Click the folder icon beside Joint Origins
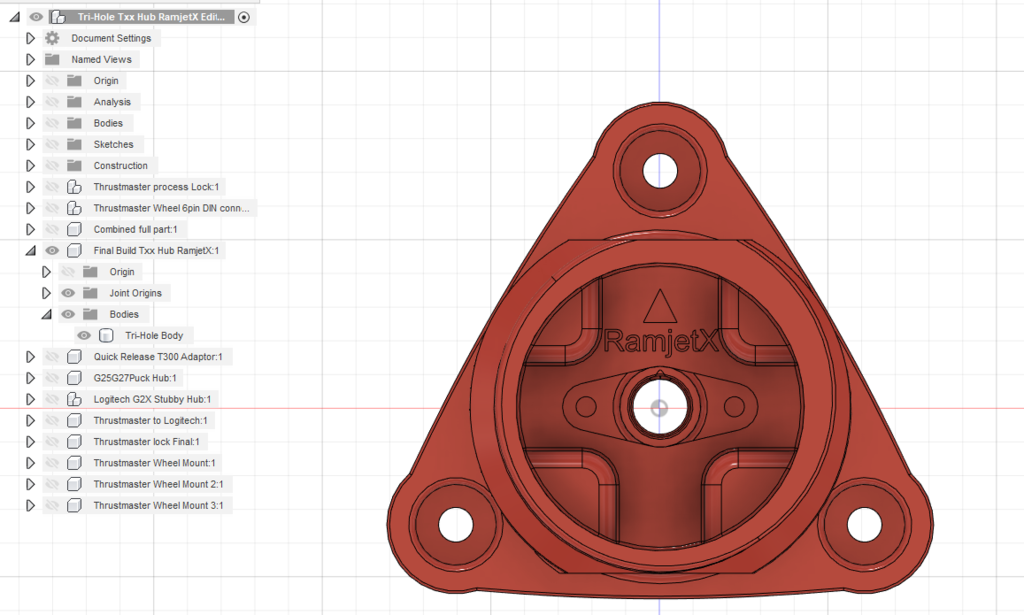The height and width of the screenshot is (615, 1024). point(90,293)
